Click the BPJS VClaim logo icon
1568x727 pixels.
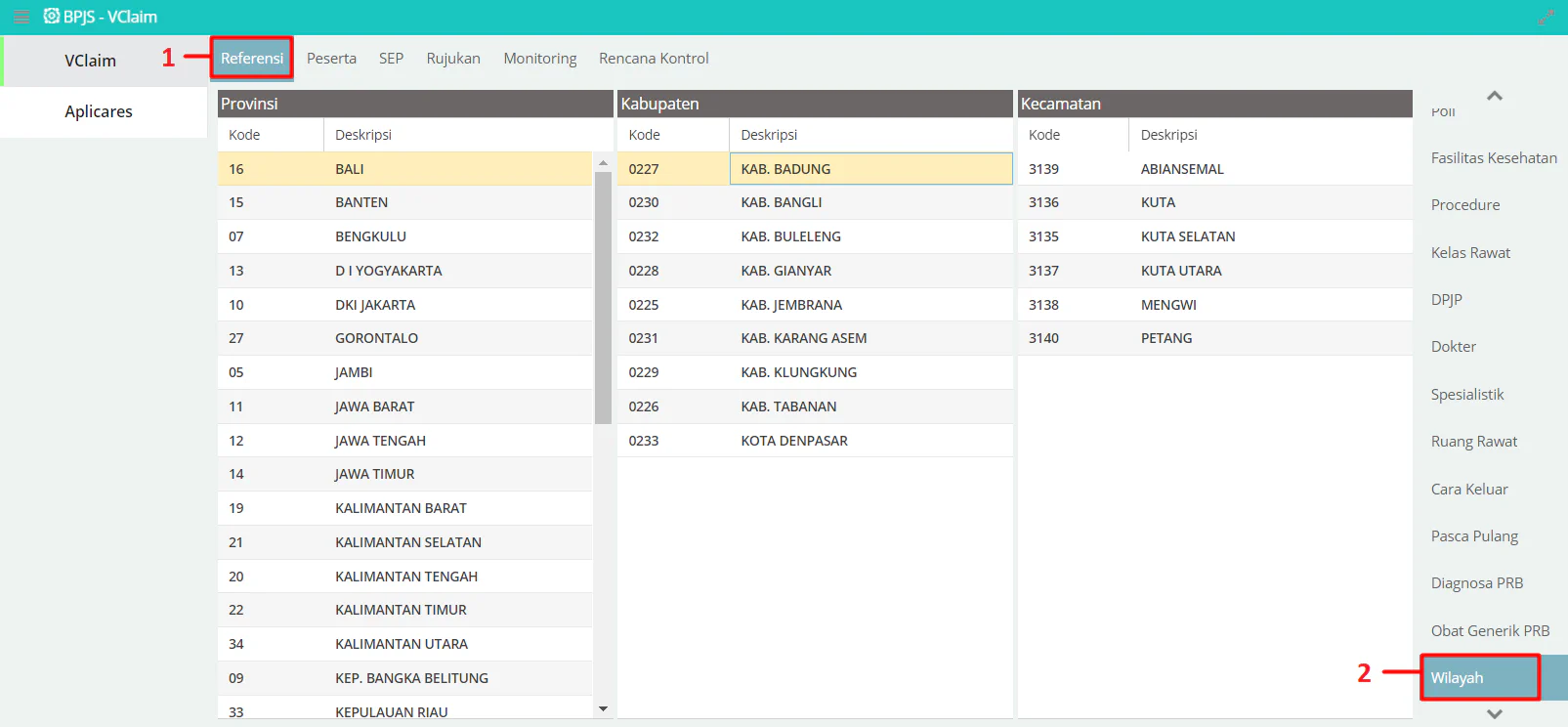[x=52, y=16]
